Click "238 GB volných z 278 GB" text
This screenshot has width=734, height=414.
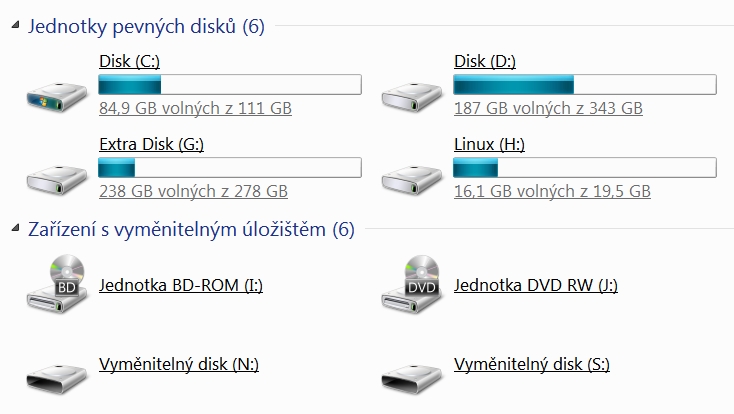click(193, 191)
